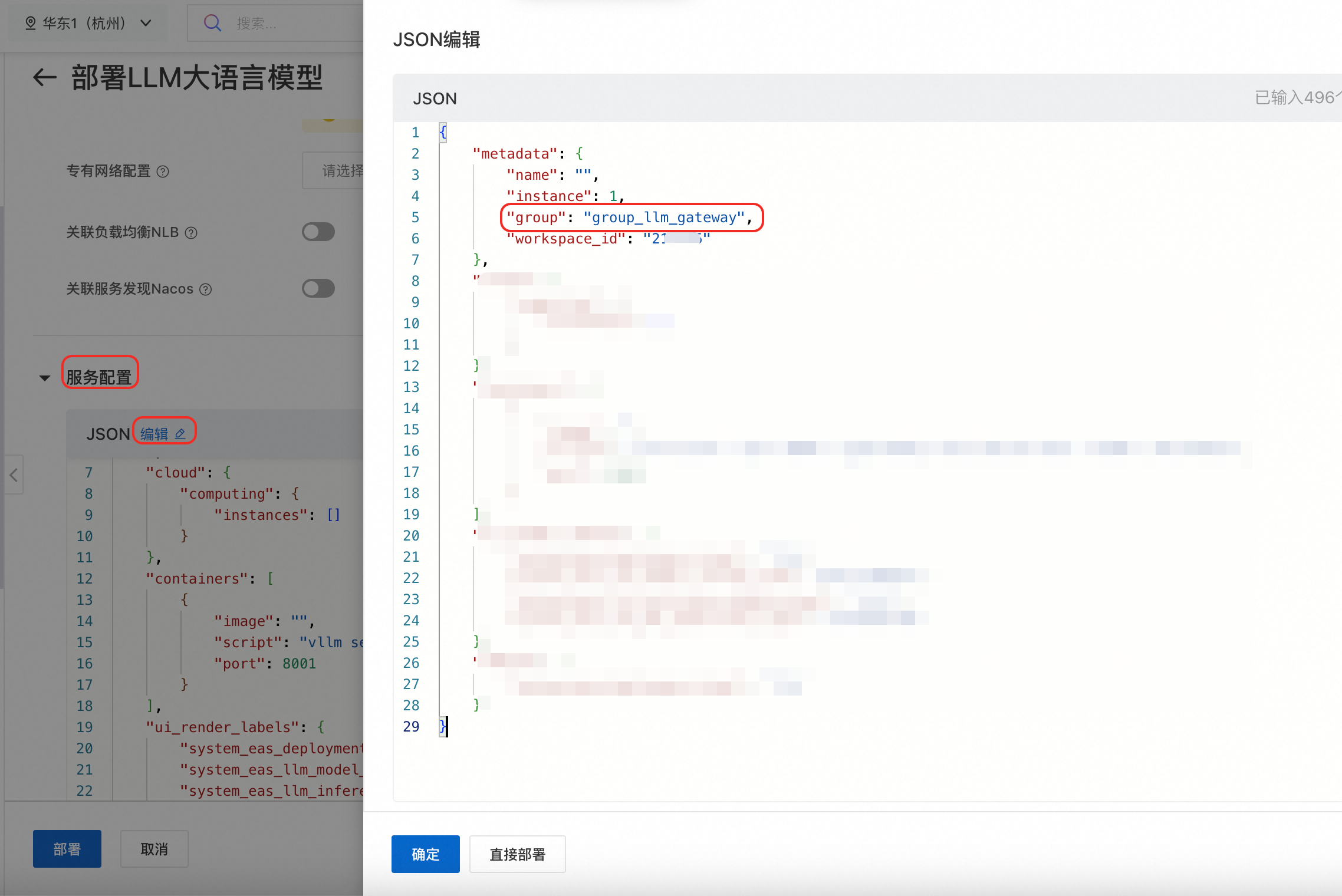The image size is (1342, 896).
Task: Click the back arrow beside 部署LLM大语言模型
Action: (x=44, y=78)
